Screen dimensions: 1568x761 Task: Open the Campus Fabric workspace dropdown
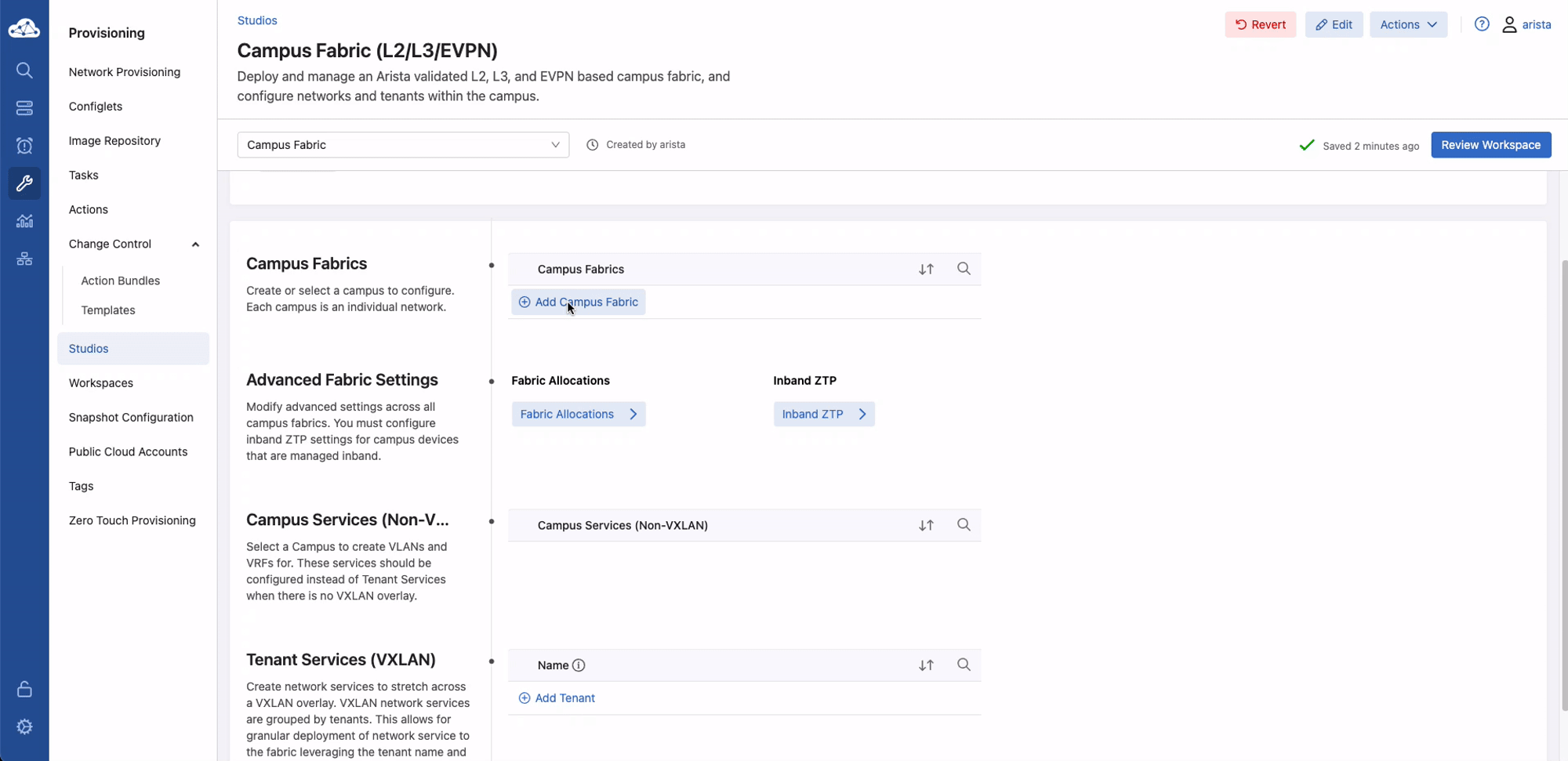403,145
